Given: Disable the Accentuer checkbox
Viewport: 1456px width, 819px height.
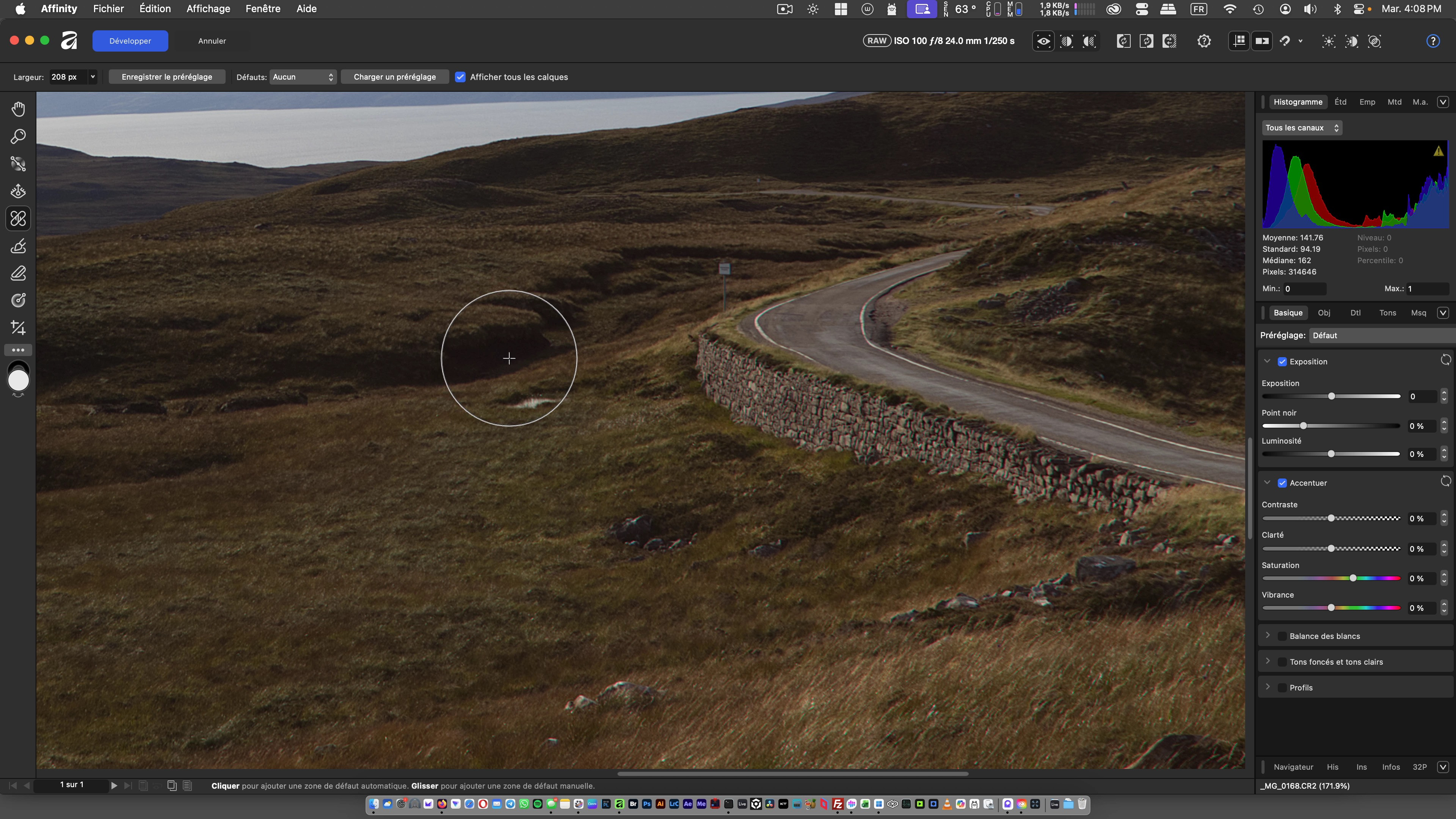Looking at the screenshot, I should pos(1282,483).
